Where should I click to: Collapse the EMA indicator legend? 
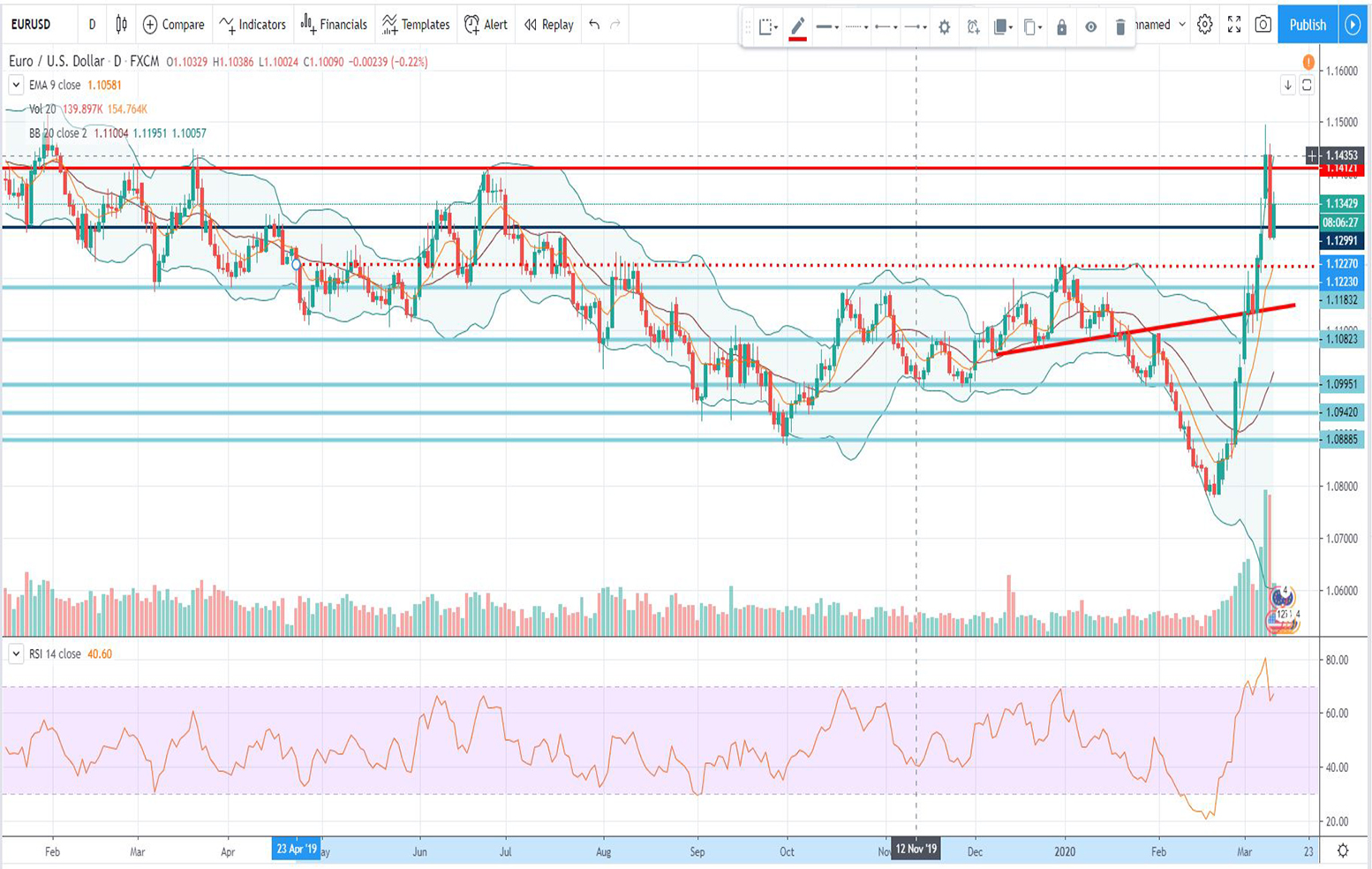pyautogui.click(x=16, y=85)
